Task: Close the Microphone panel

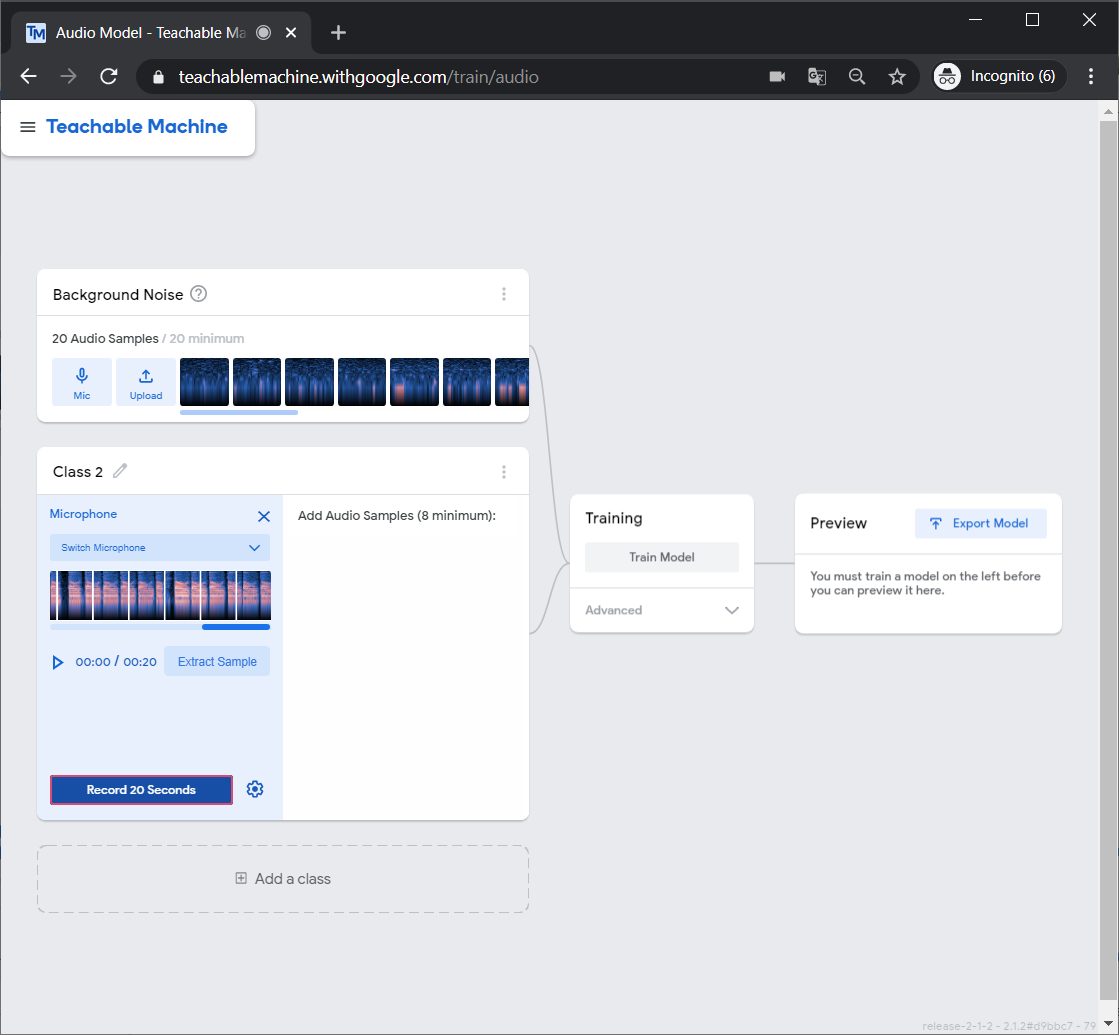Action: pos(263,516)
